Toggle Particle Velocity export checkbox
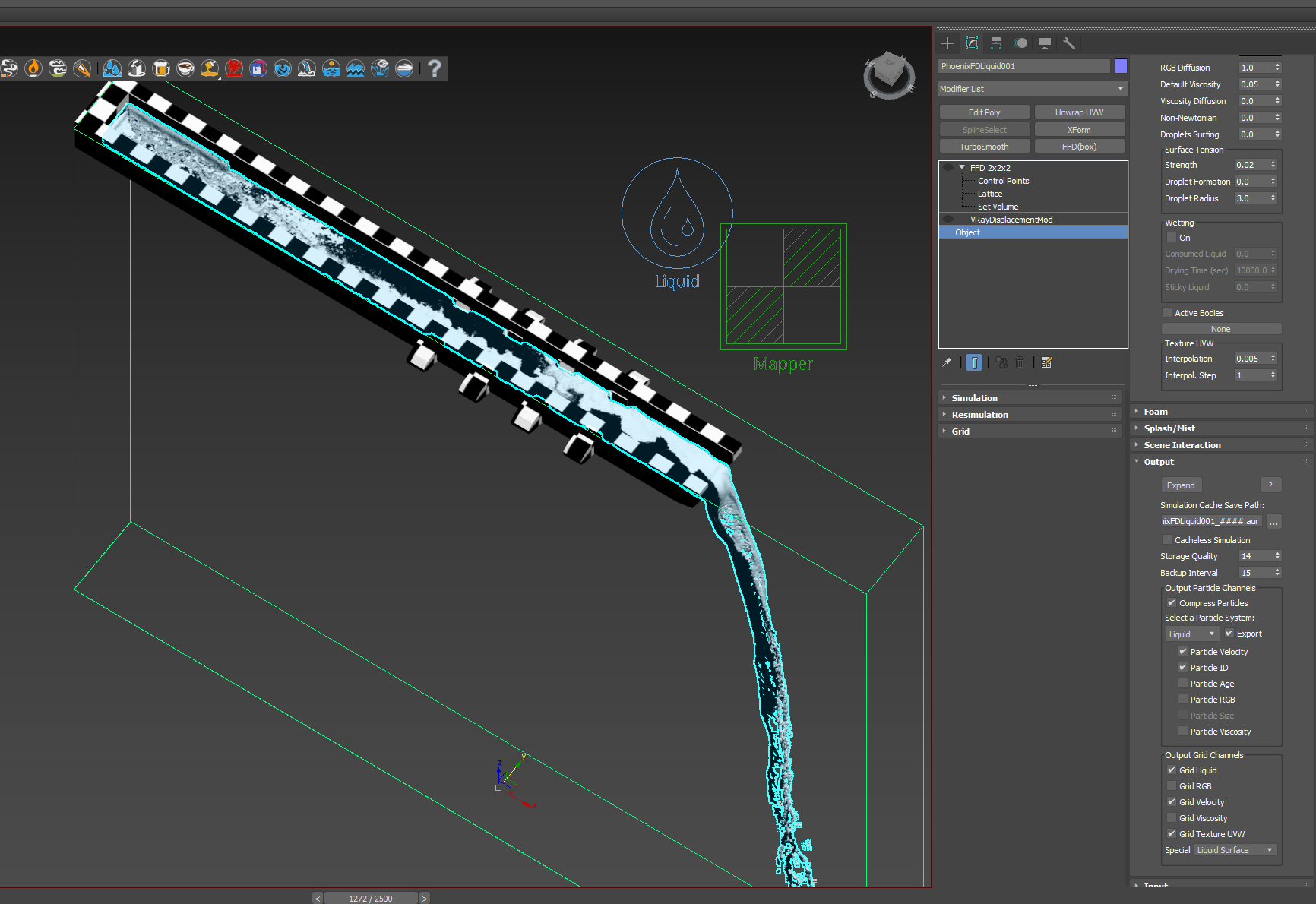1316x904 pixels. (x=1183, y=652)
